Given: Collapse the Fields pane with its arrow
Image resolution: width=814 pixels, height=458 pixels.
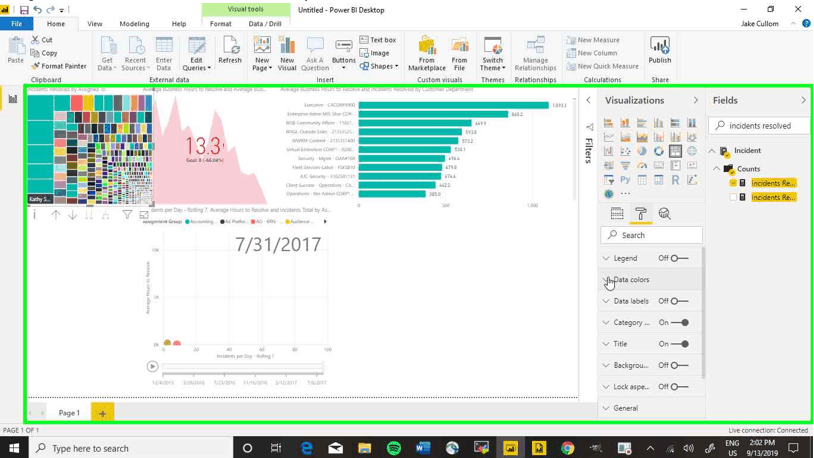Looking at the screenshot, I should pyautogui.click(x=803, y=100).
